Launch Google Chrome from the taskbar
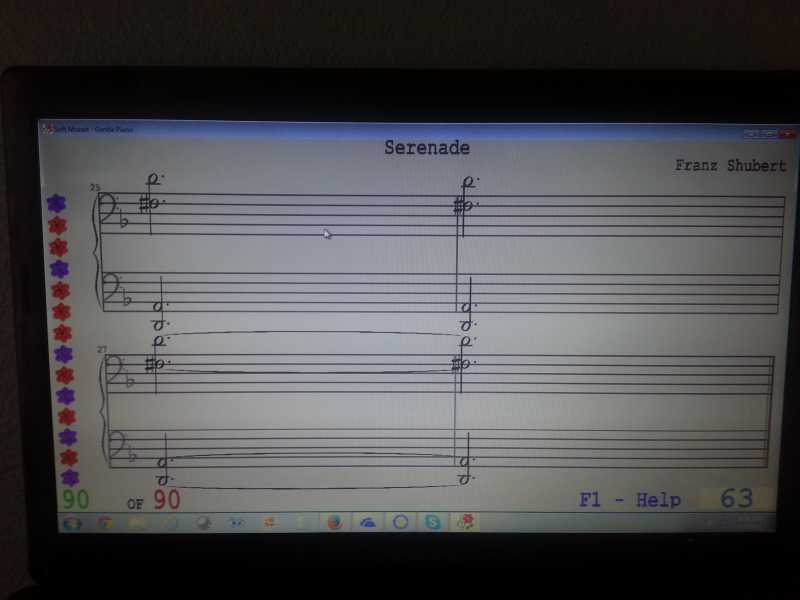Image resolution: width=800 pixels, height=600 pixels. click(x=105, y=523)
